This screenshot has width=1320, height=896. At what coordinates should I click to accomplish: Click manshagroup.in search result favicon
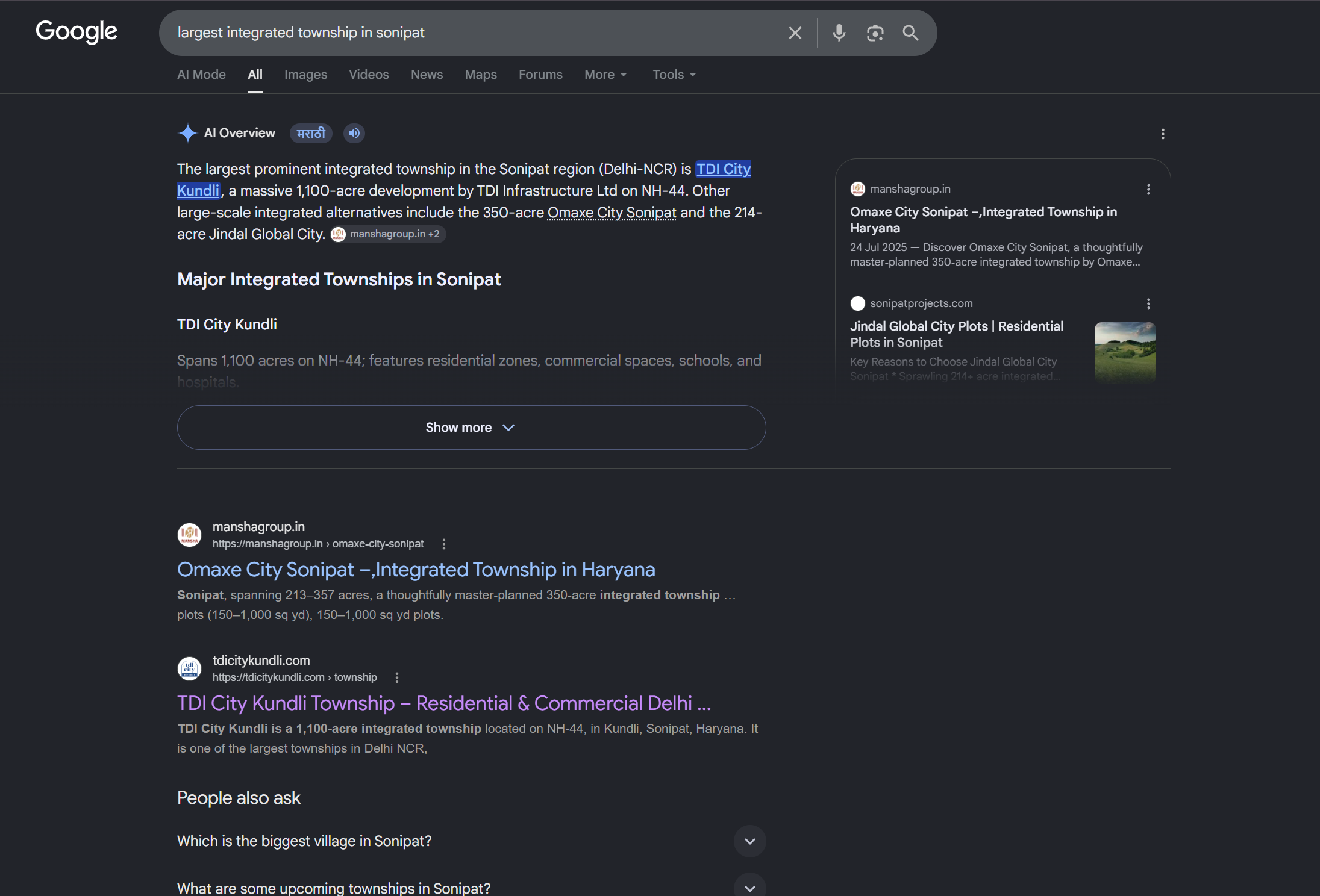(x=190, y=535)
